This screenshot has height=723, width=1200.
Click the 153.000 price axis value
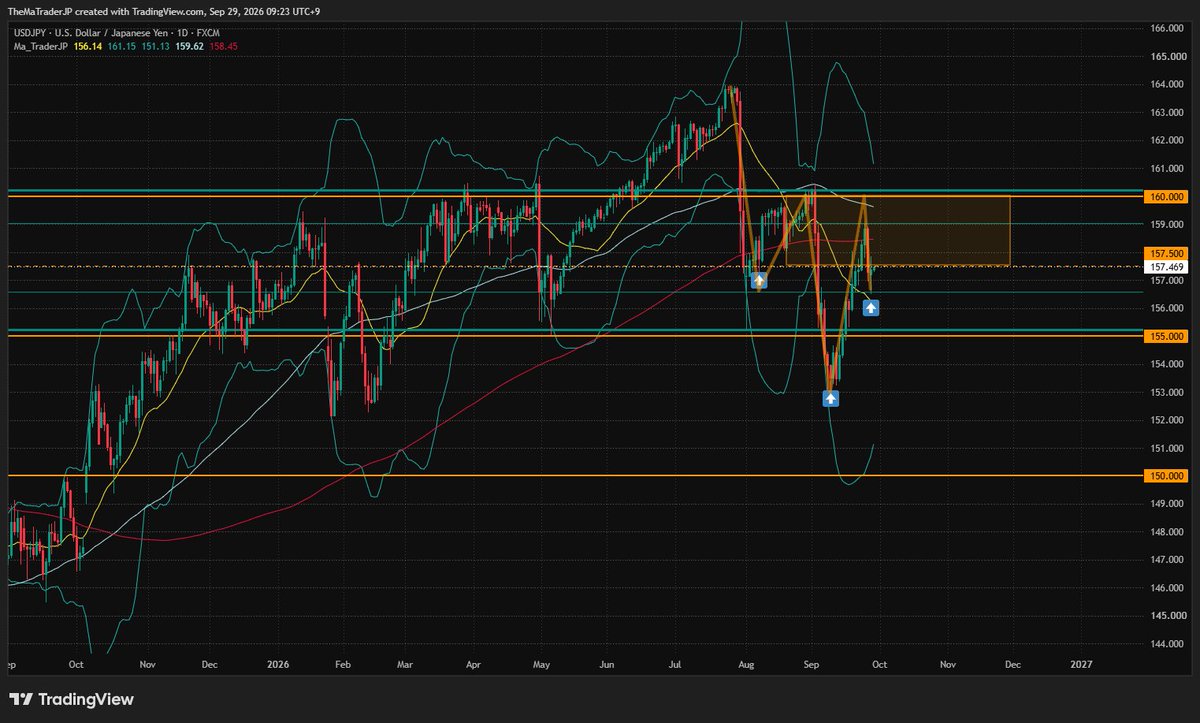tap(1168, 392)
